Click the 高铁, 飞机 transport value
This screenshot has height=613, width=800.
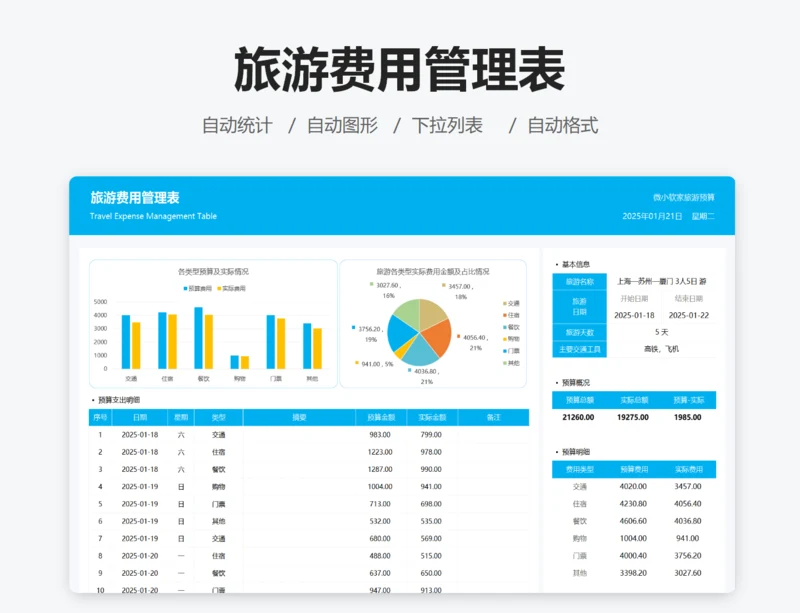click(x=661, y=349)
